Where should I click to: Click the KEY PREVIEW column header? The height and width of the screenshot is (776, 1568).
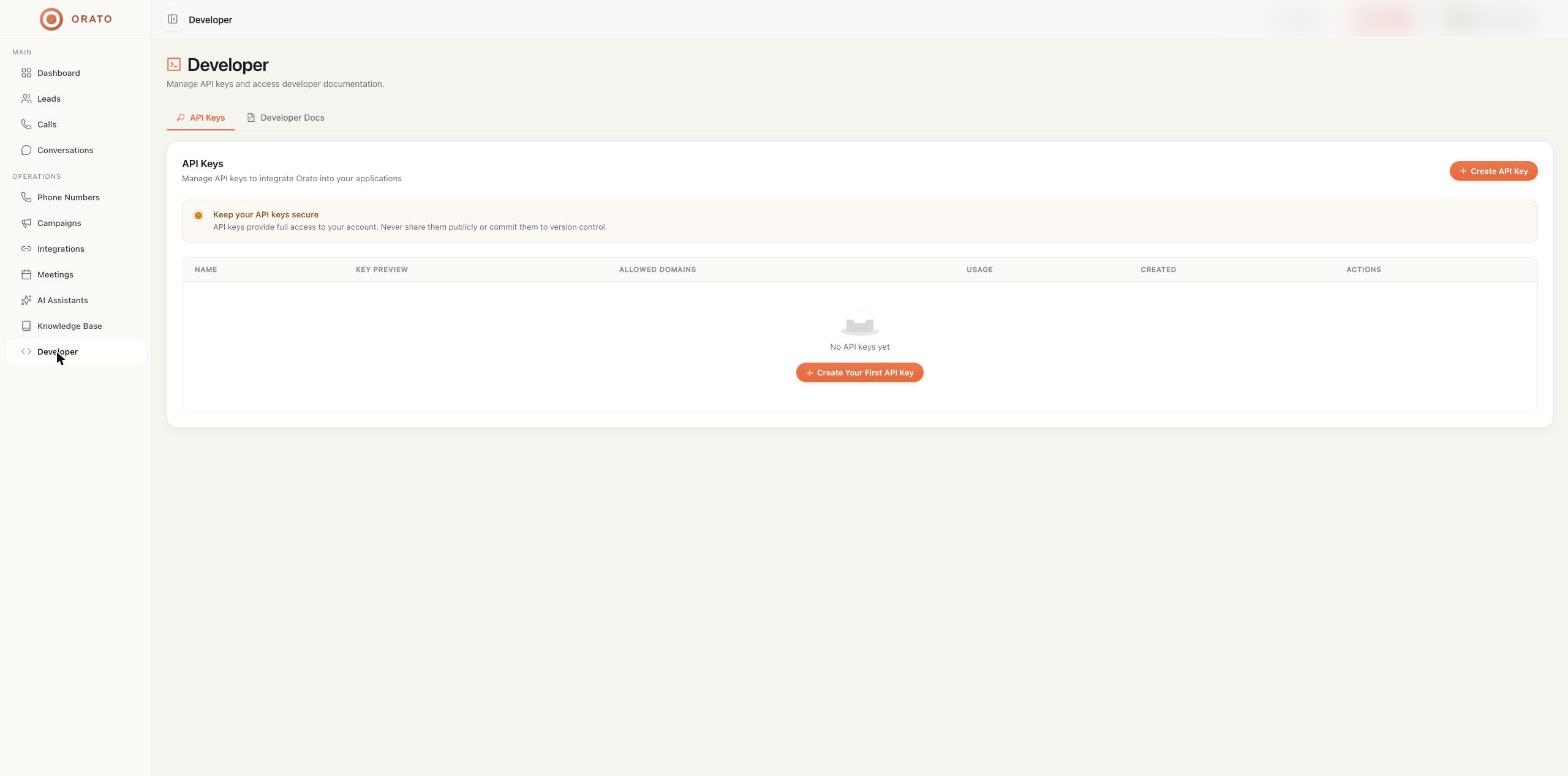click(x=381, y=270)
